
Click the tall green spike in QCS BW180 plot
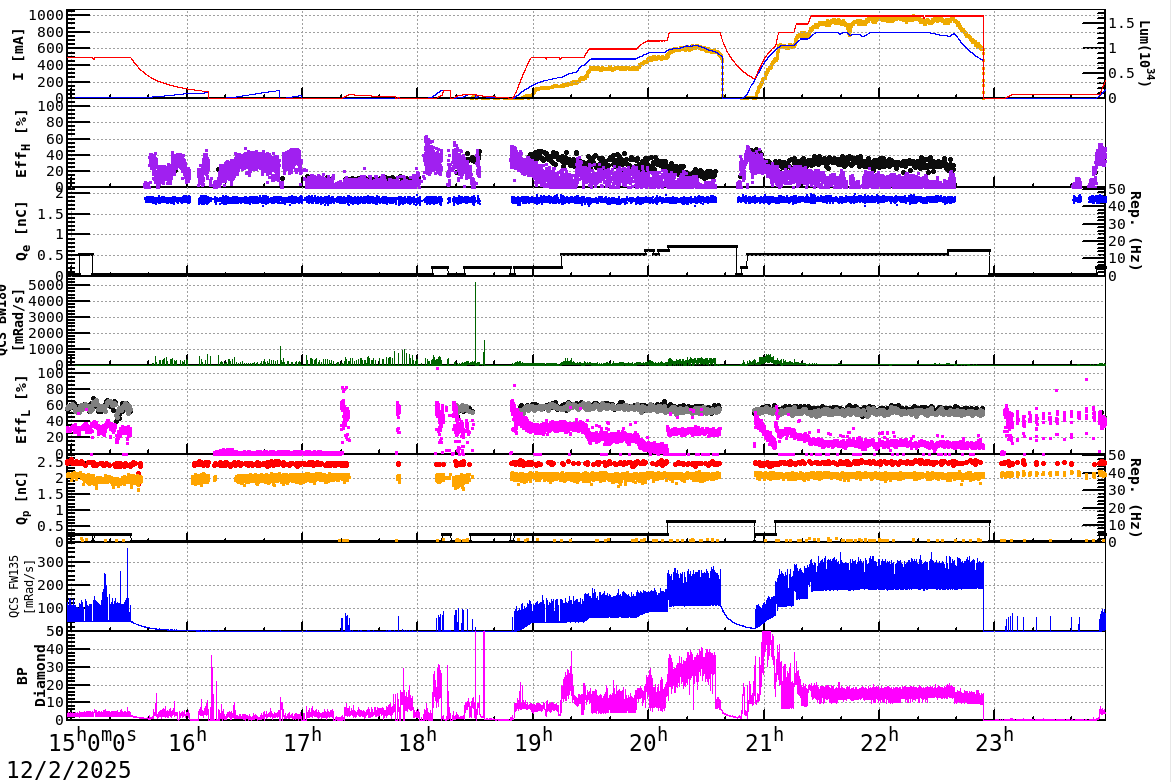pos(475,323)
